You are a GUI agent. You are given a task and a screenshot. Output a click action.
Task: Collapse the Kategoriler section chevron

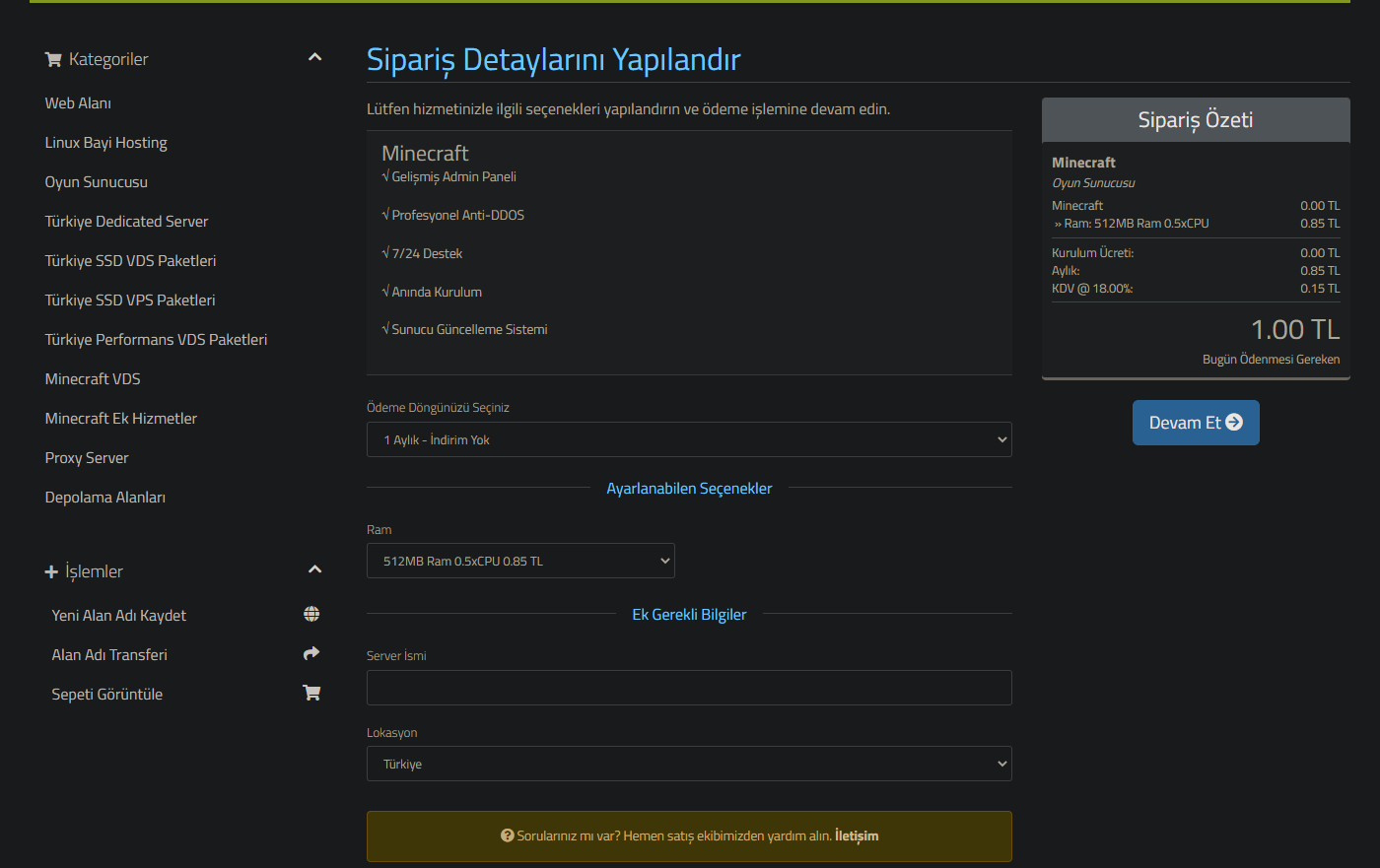point(314,57)
